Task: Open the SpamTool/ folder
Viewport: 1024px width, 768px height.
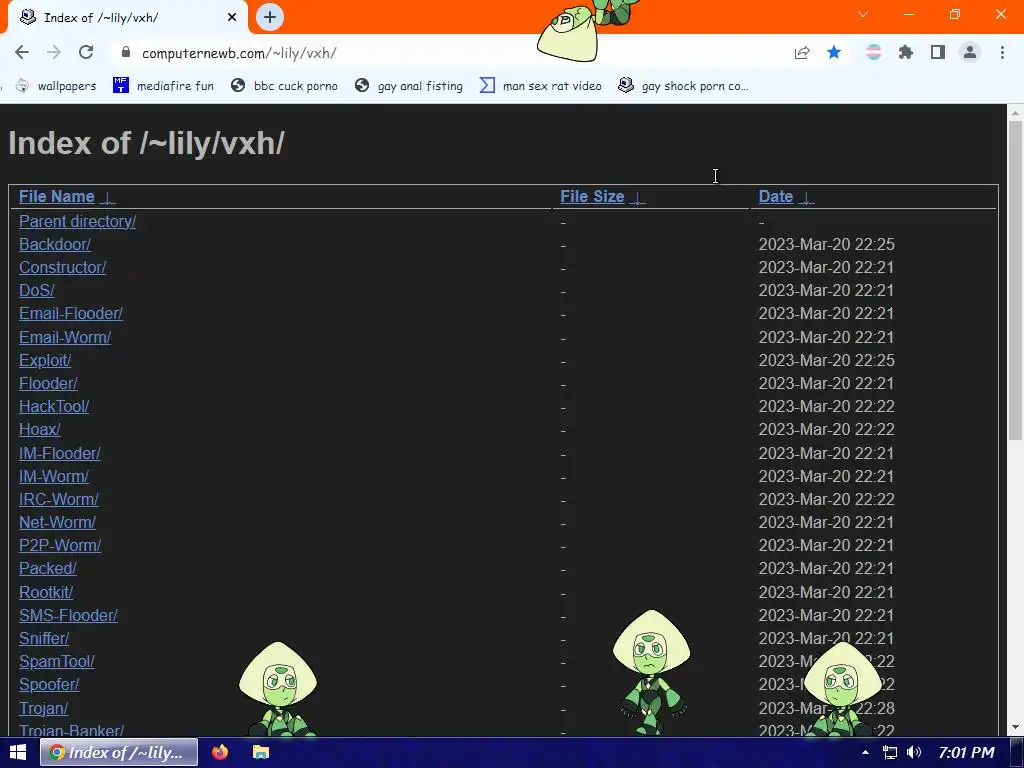Action: [x=57, y=662]
